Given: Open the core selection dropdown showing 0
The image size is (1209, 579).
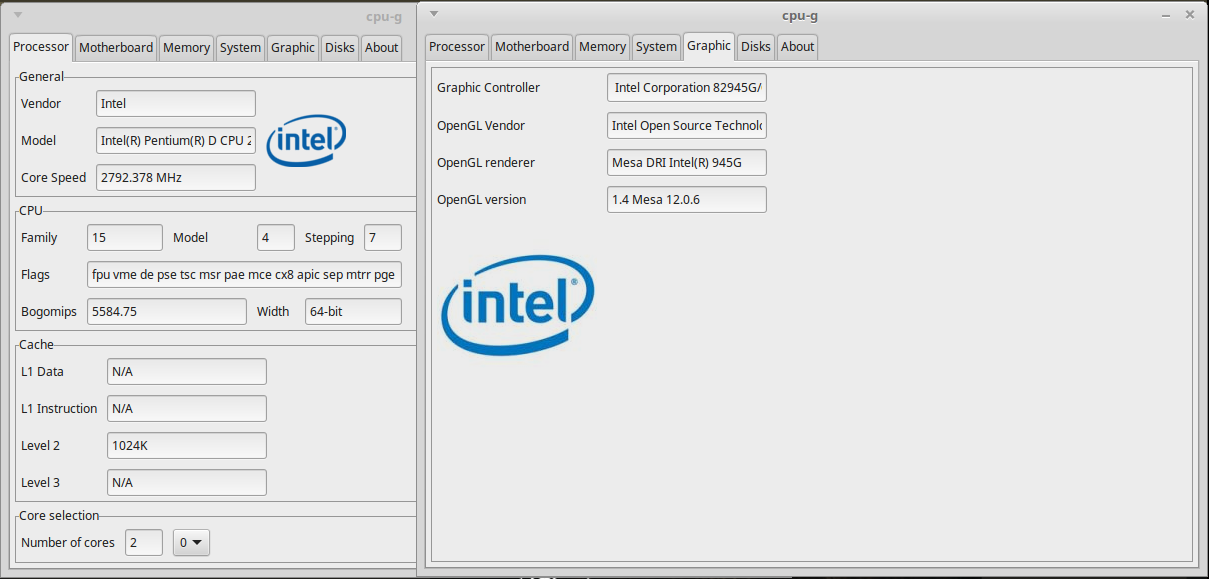Looking at the screenshot, I should tap(191, 543).
